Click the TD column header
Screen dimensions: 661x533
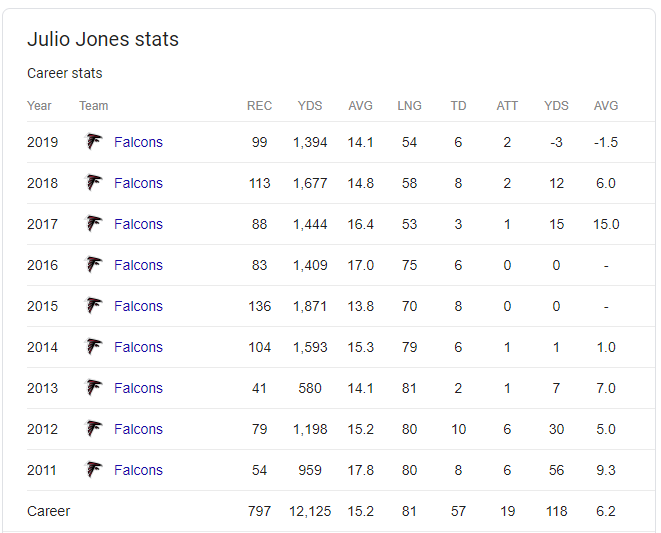(x=458, y=105)
